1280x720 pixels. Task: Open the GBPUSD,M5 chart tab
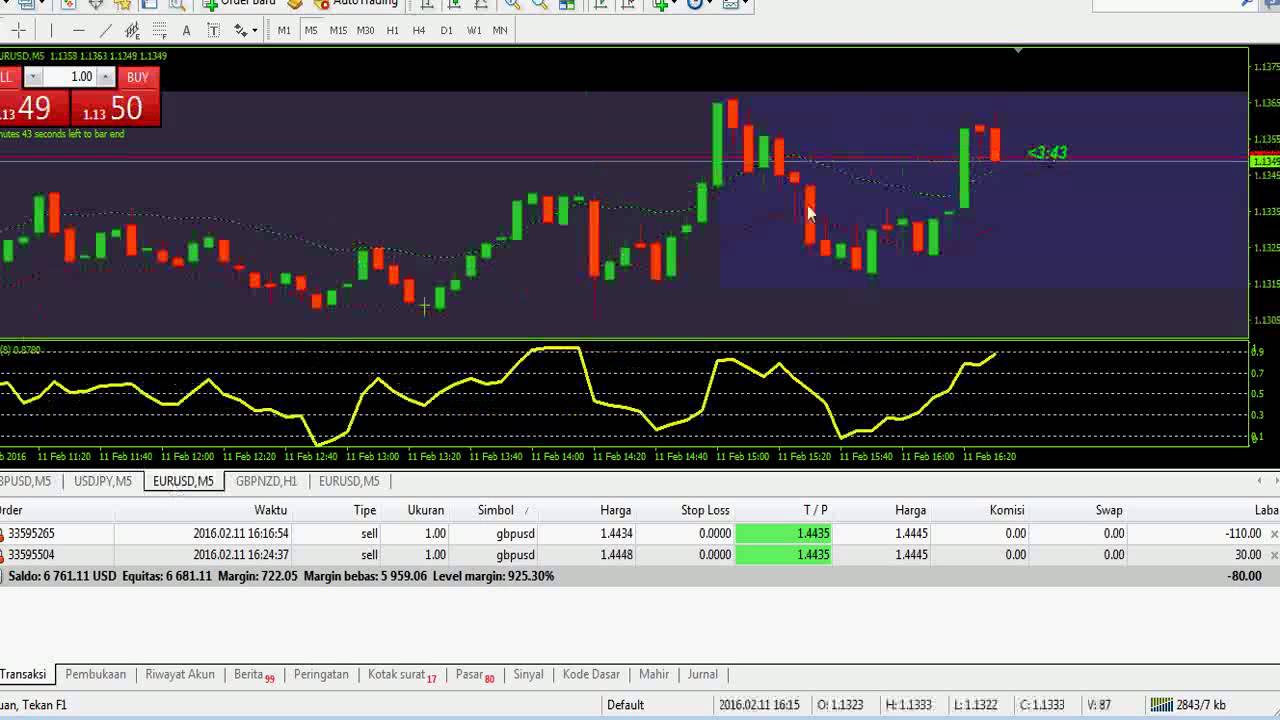click(x=27, y=481)
